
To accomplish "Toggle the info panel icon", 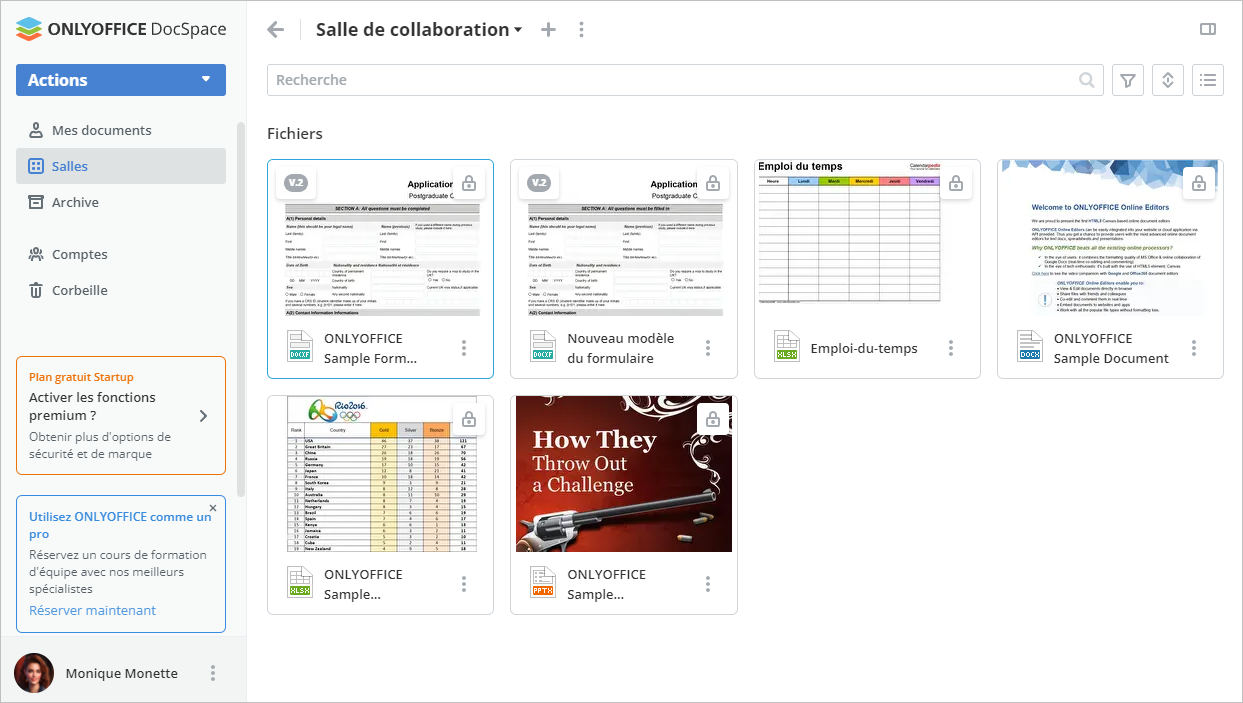I will click(1208, 30).
